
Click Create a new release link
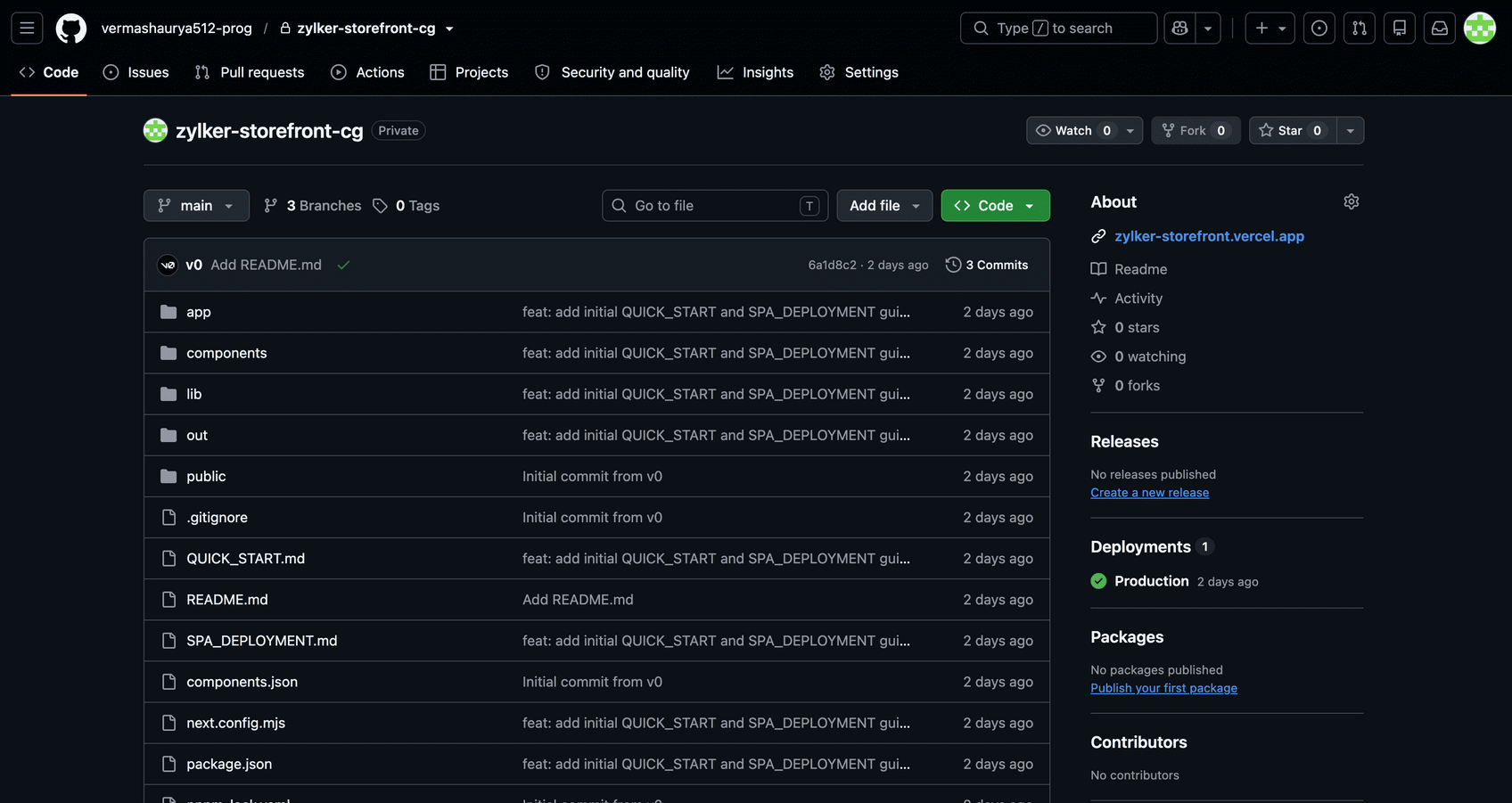tap(1150, 493)
